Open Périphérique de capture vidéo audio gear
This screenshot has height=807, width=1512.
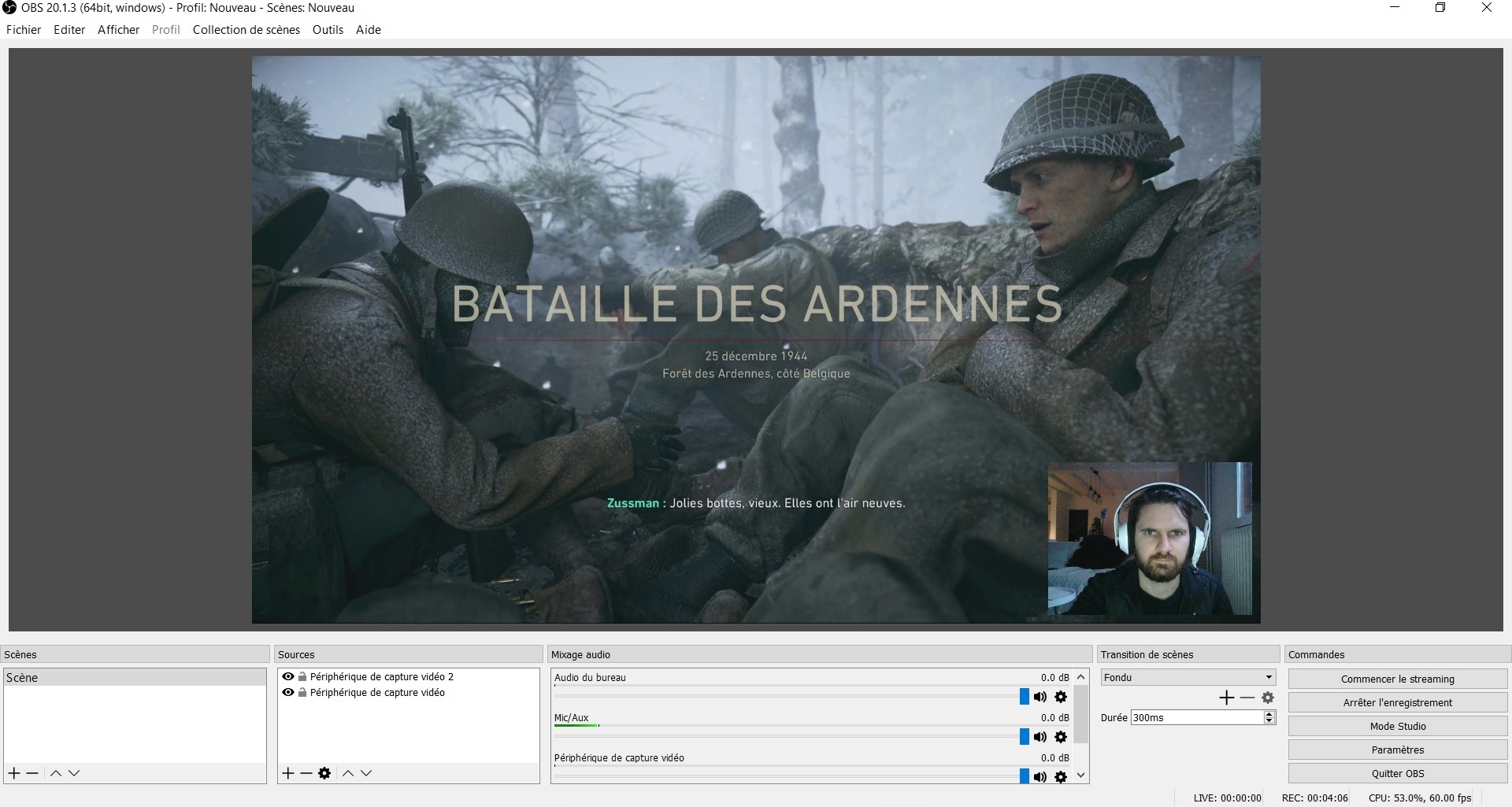click(1061, 777)
